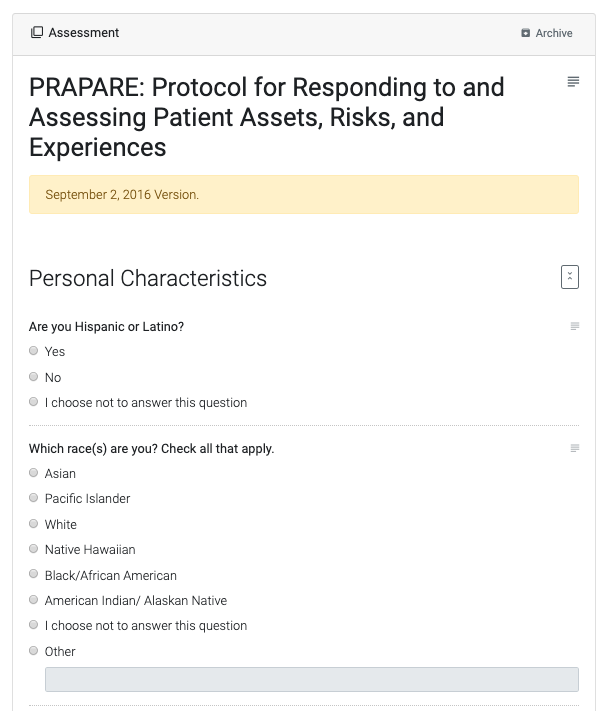Select Black/African American option
The image size is (611, 711).
click(x=34, y=575)
